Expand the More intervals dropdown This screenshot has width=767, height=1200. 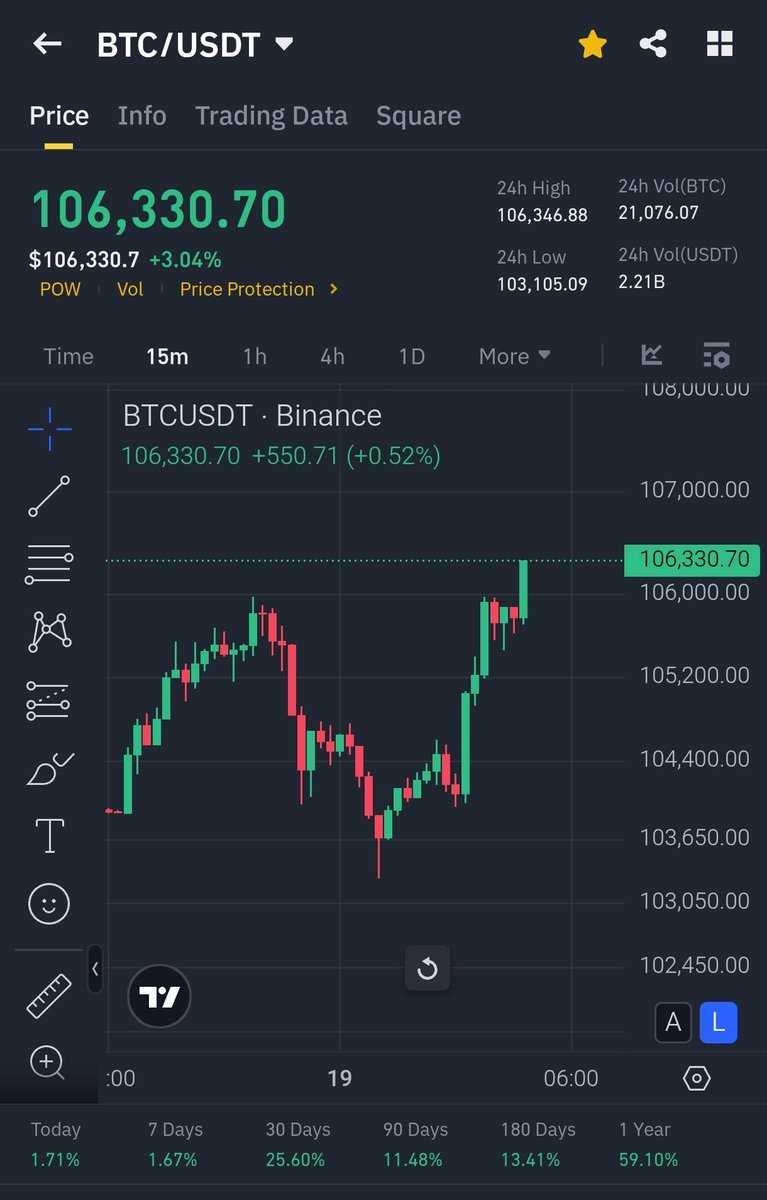click(515, 356)
